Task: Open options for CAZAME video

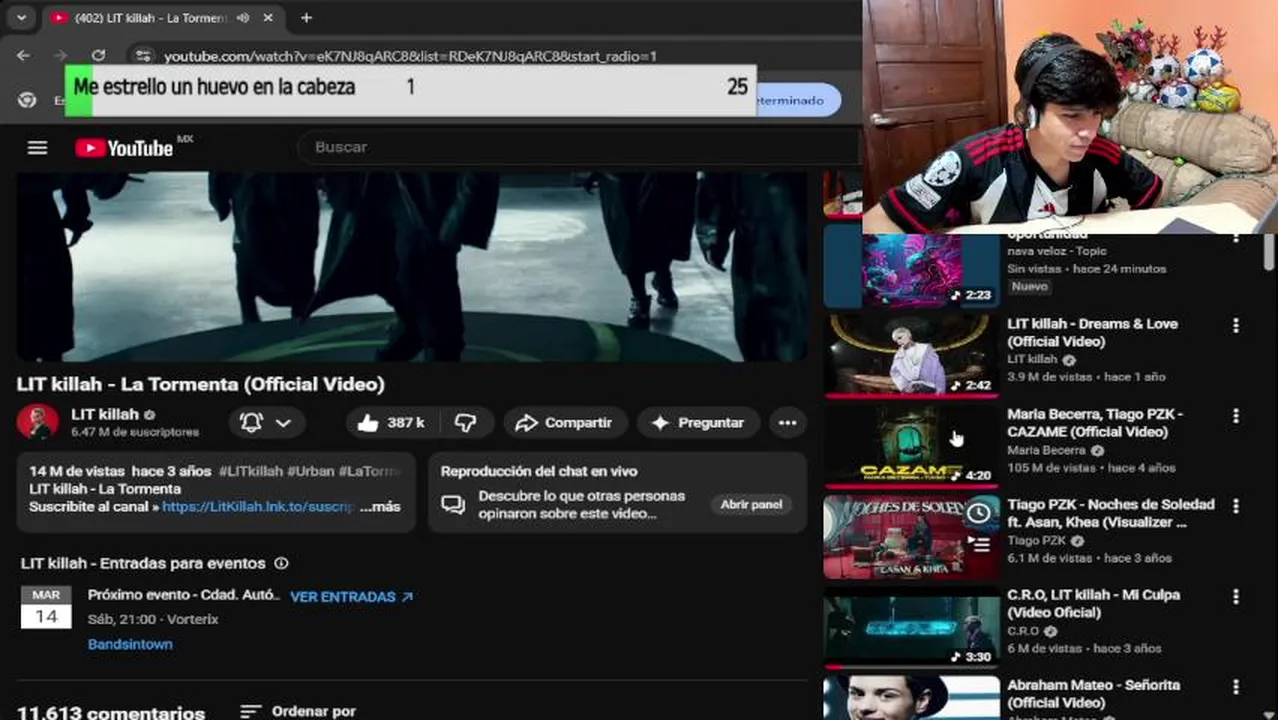Action: 1236,416
